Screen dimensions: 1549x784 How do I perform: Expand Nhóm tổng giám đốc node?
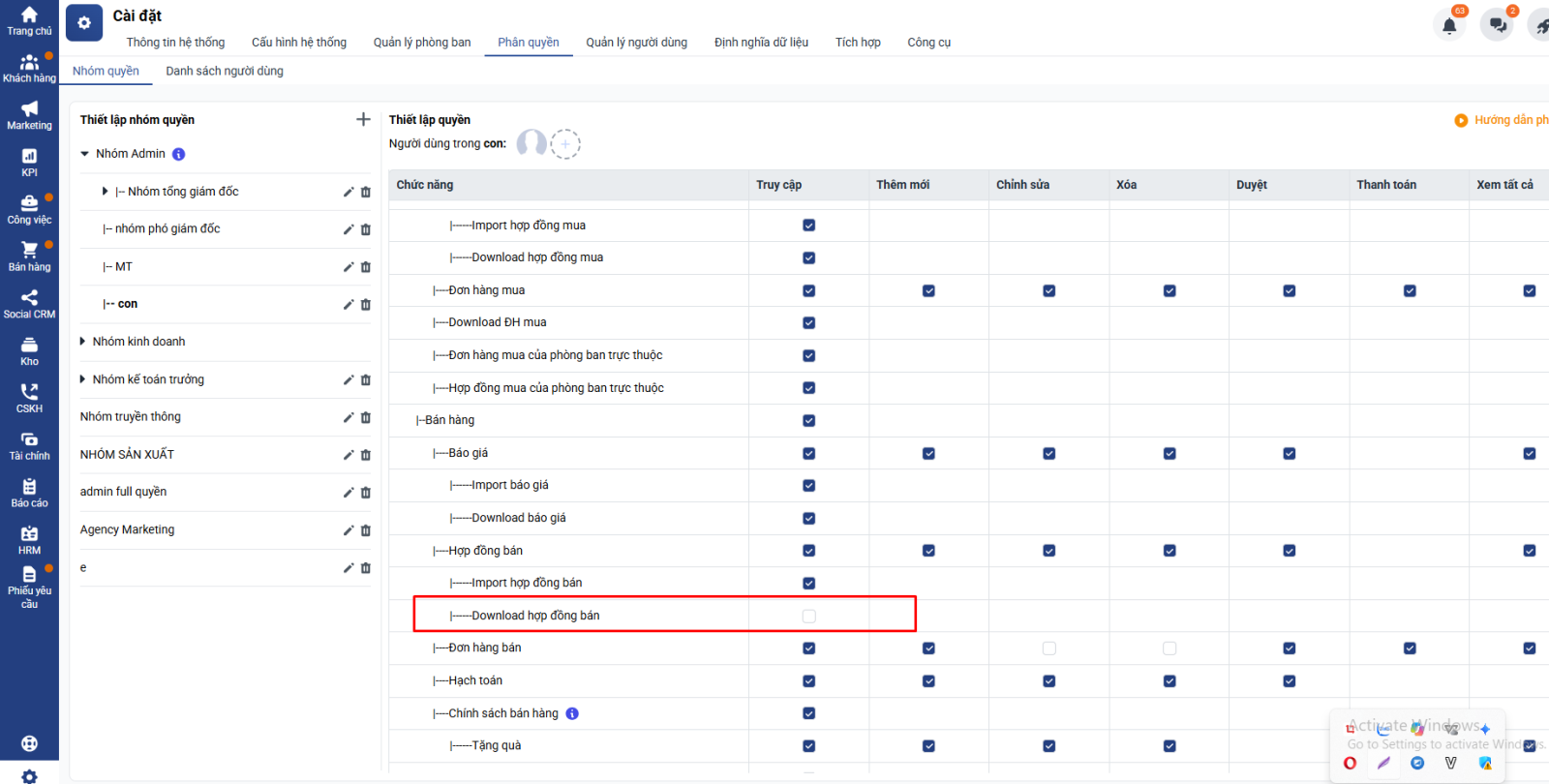(x=105, y=192)
